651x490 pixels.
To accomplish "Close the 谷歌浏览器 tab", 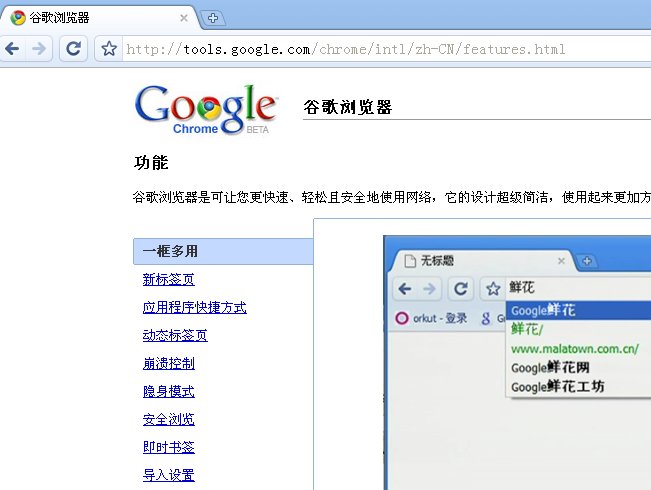I will tap(184, 18).
